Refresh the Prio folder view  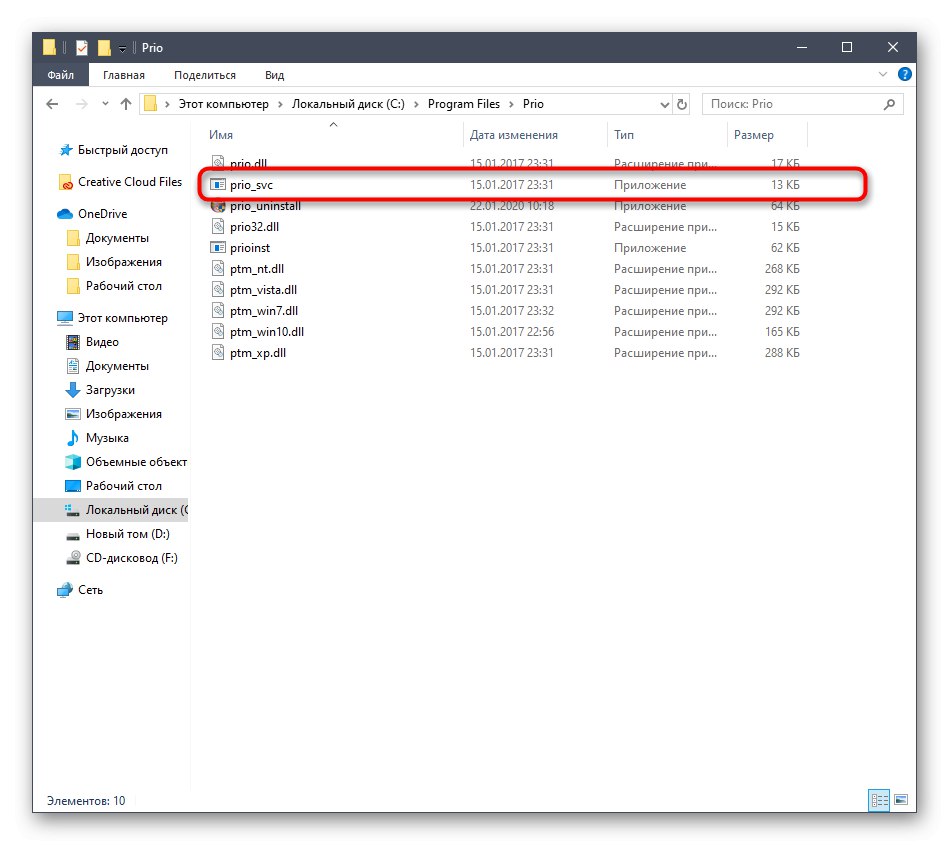[x=683, y=103]
